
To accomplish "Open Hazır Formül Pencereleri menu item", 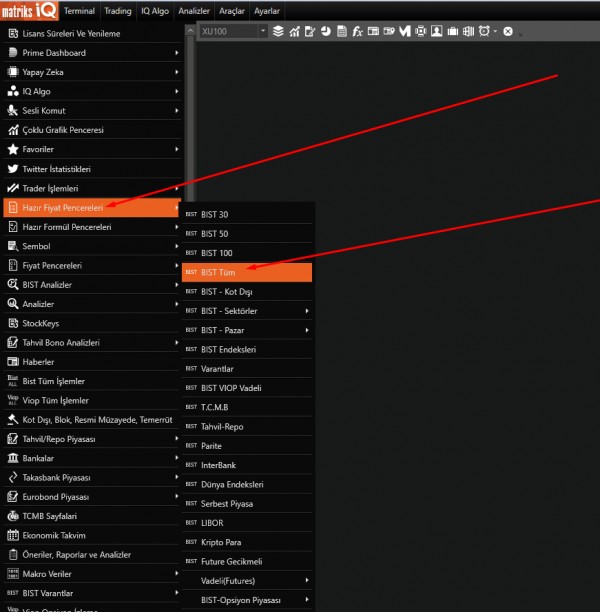I will [x=93, y=227].
